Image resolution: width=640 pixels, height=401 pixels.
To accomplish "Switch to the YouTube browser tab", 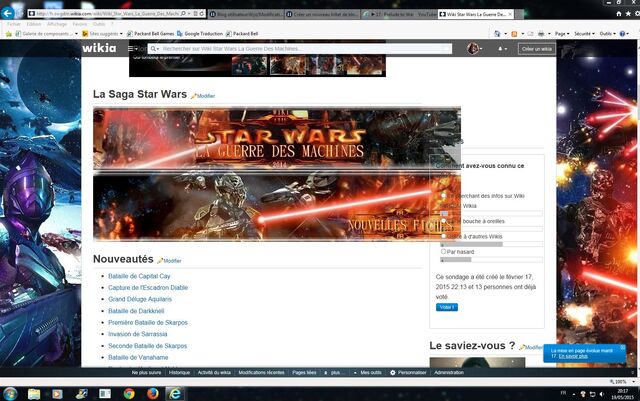I will tap(399, 14).
